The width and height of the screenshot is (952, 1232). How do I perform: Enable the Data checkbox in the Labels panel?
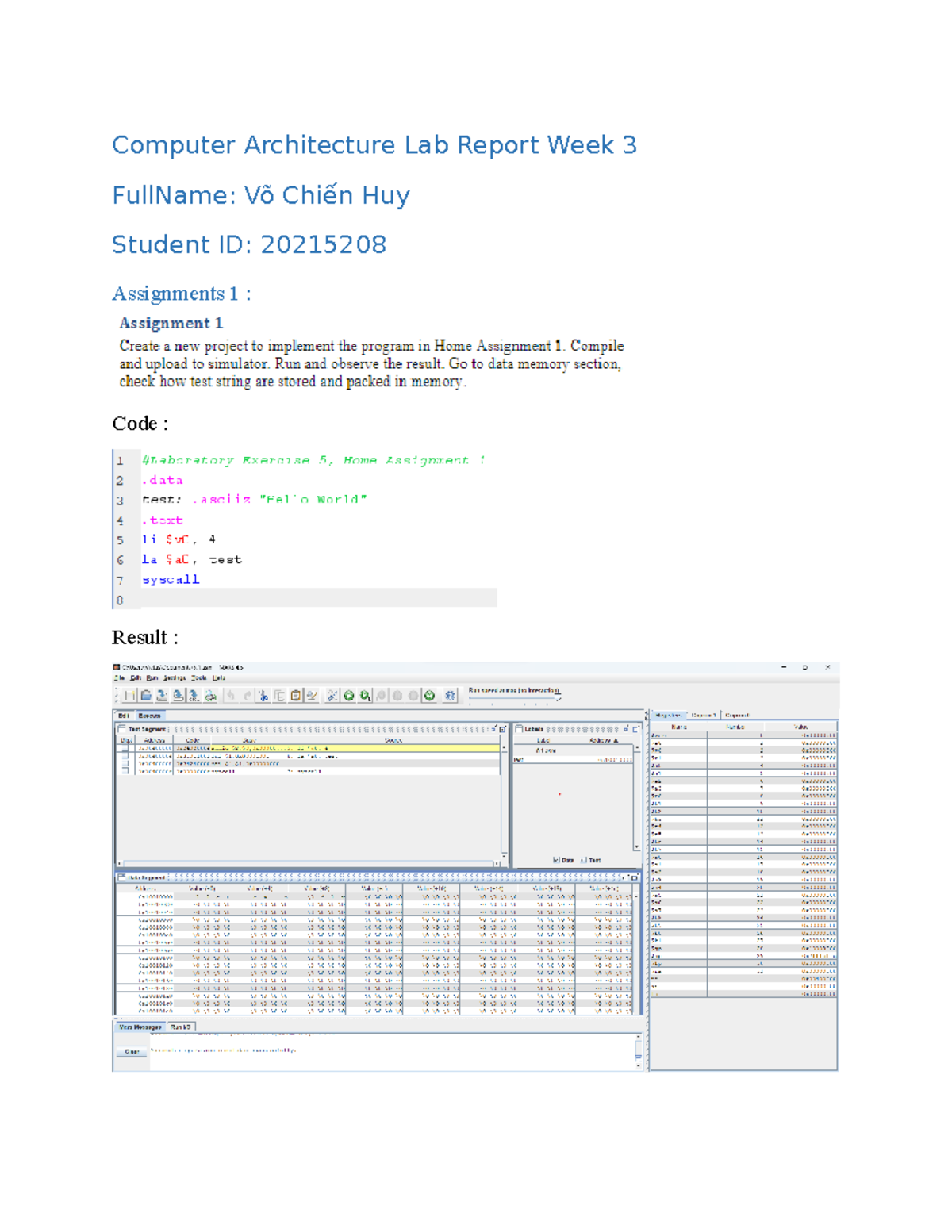[x=556, y=861]
